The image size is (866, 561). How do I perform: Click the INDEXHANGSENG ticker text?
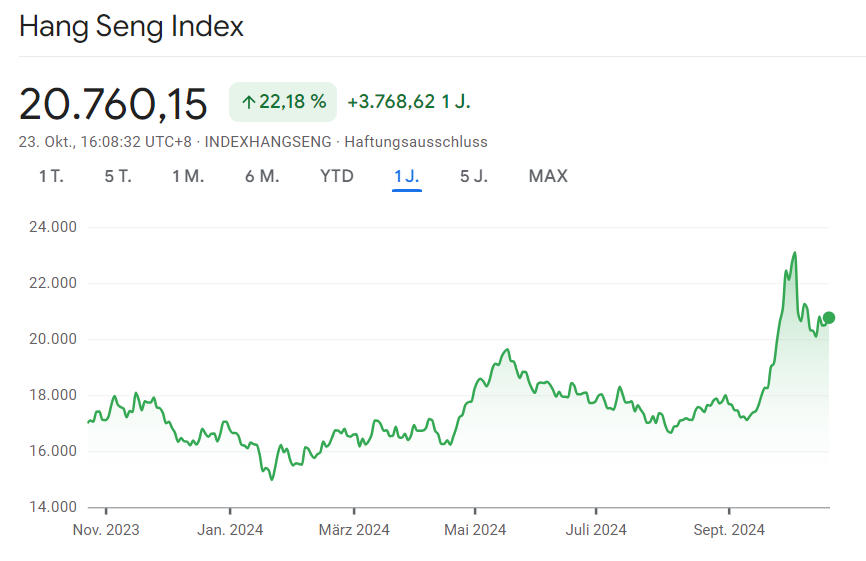pos(268,142)
